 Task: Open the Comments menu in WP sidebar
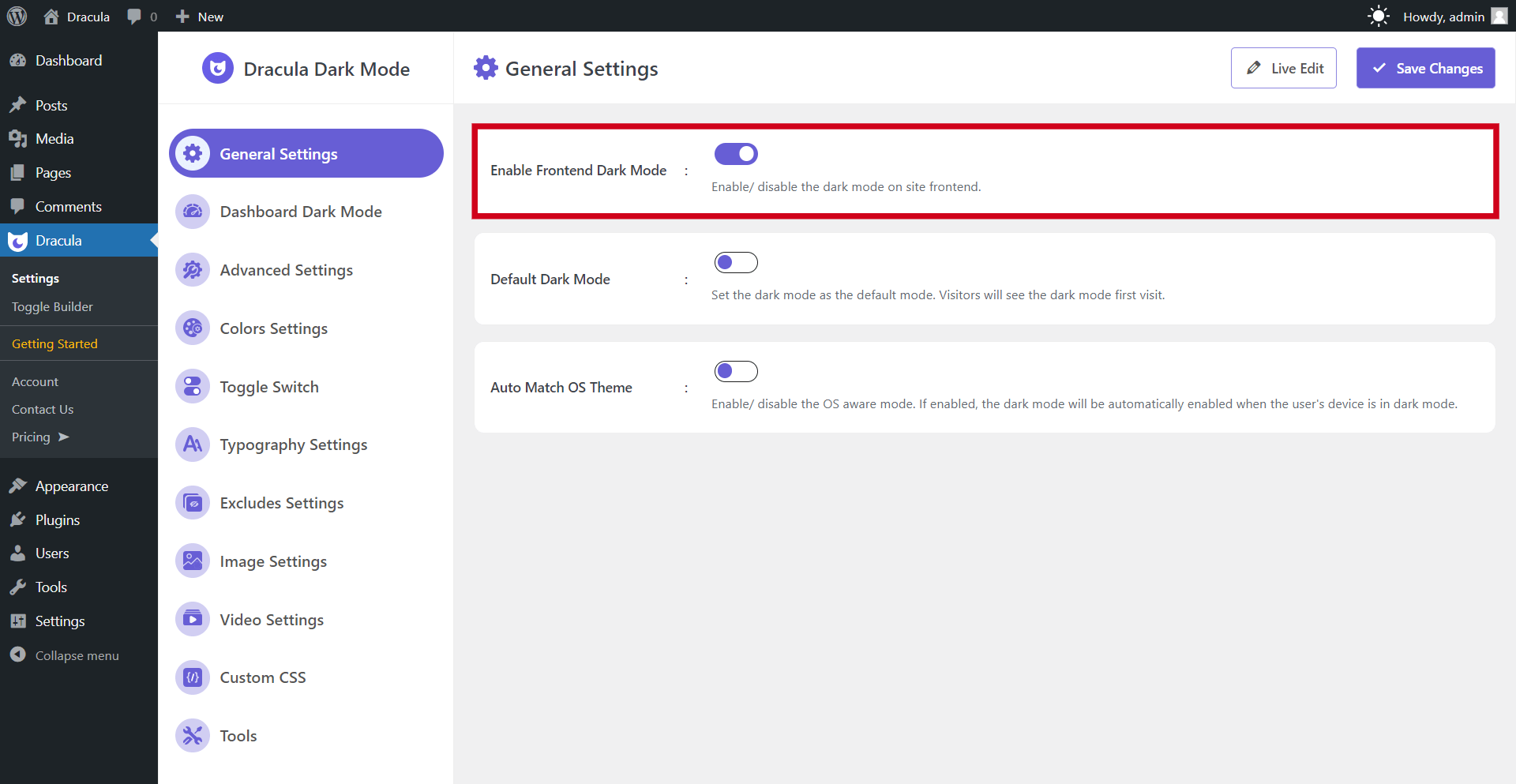point(79,207)
